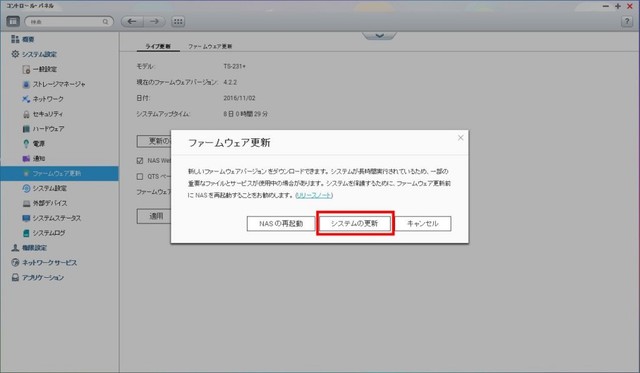Screen dimensions: 640x373
Task: Go back with the left arrow button
Action: point(132,21)
